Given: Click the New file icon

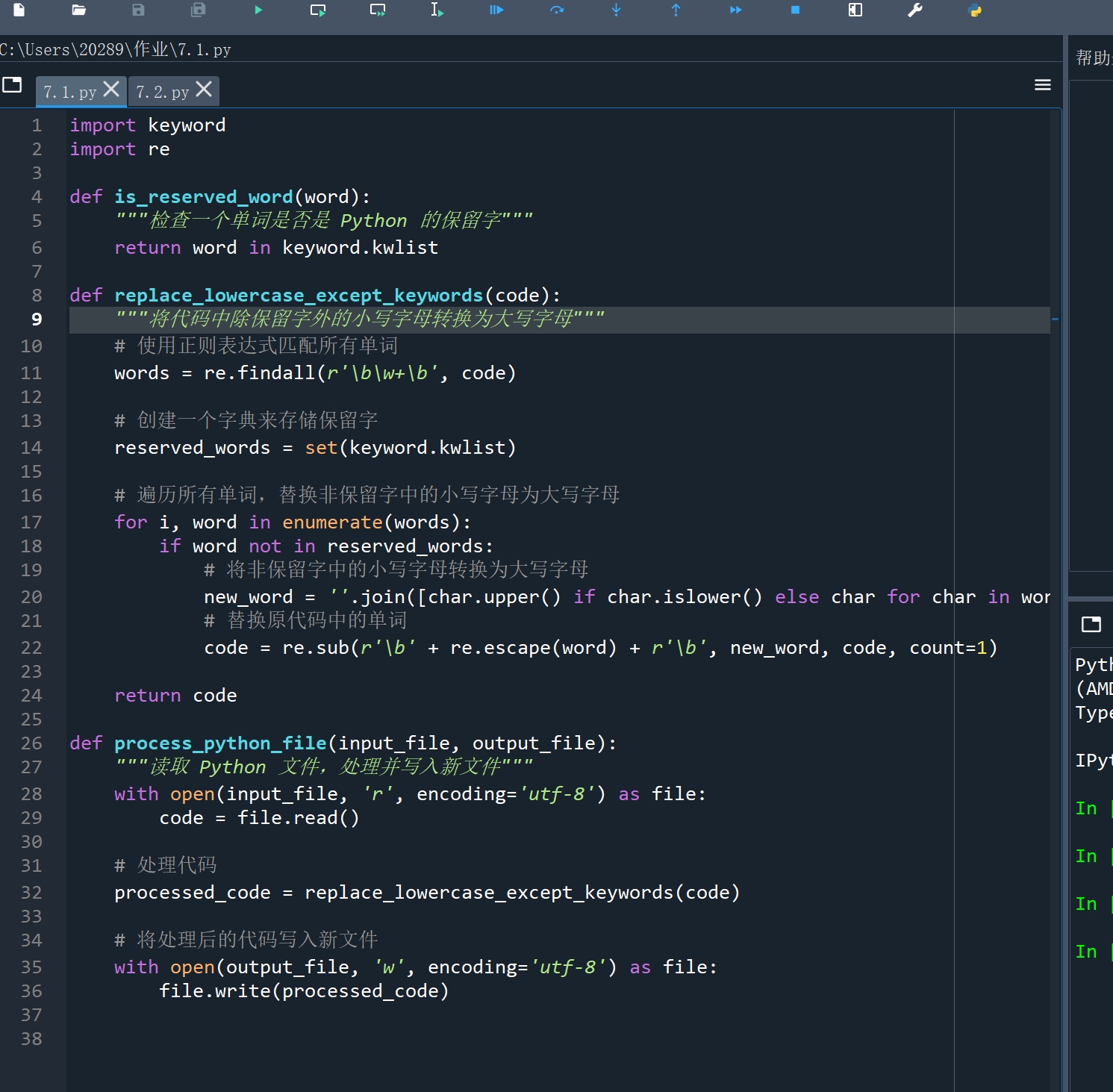Looking at the screenshot, I should click(19, 10).
